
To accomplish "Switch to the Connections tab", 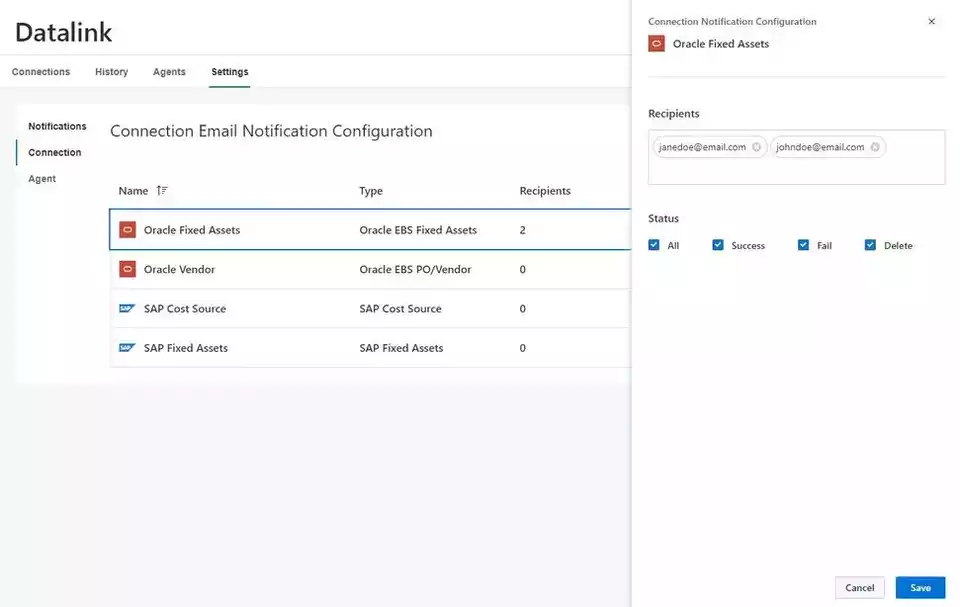I will pyautogui.click(x=41, y=72).
